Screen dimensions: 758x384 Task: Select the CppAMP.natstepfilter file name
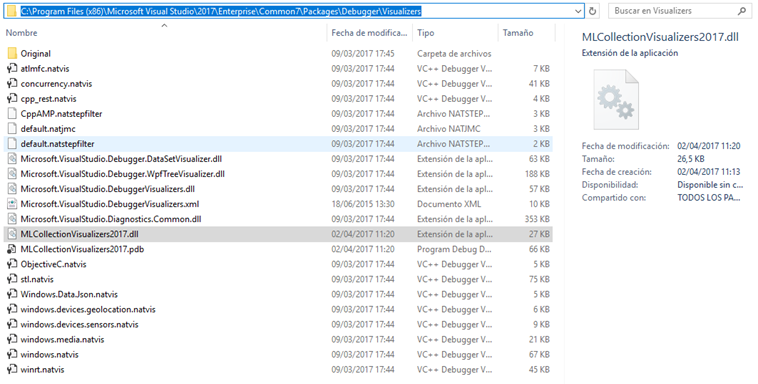(61, 114)
